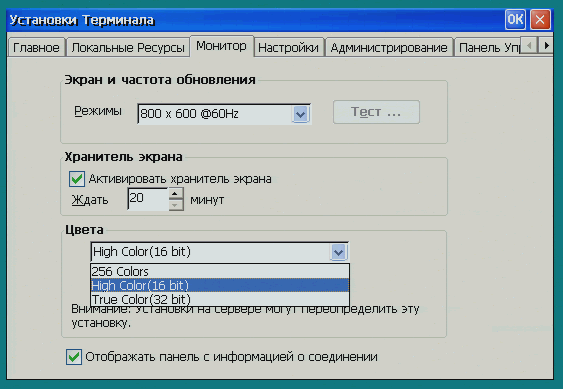Click the Установки Терминала title bar text
Screen dimensions: 563x389
pyautogui.click(x=82, y=20)
